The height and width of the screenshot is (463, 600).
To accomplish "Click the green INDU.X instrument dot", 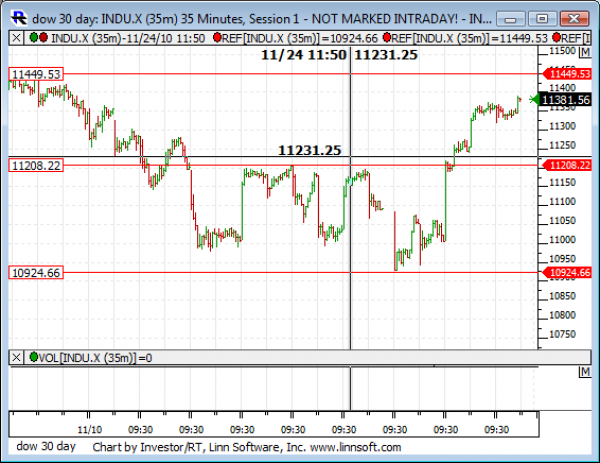I will click(34, 37).
